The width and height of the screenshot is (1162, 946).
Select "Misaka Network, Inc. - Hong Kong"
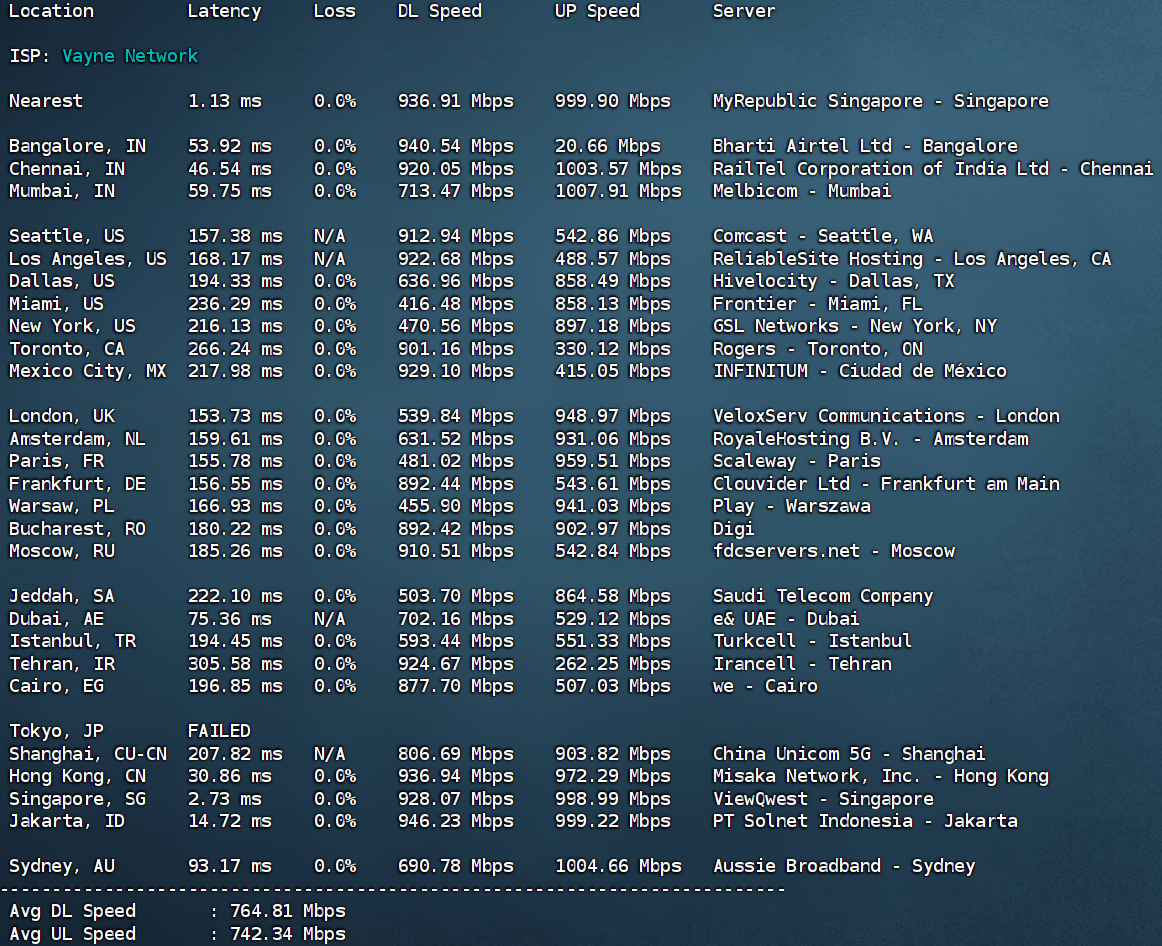880,776
